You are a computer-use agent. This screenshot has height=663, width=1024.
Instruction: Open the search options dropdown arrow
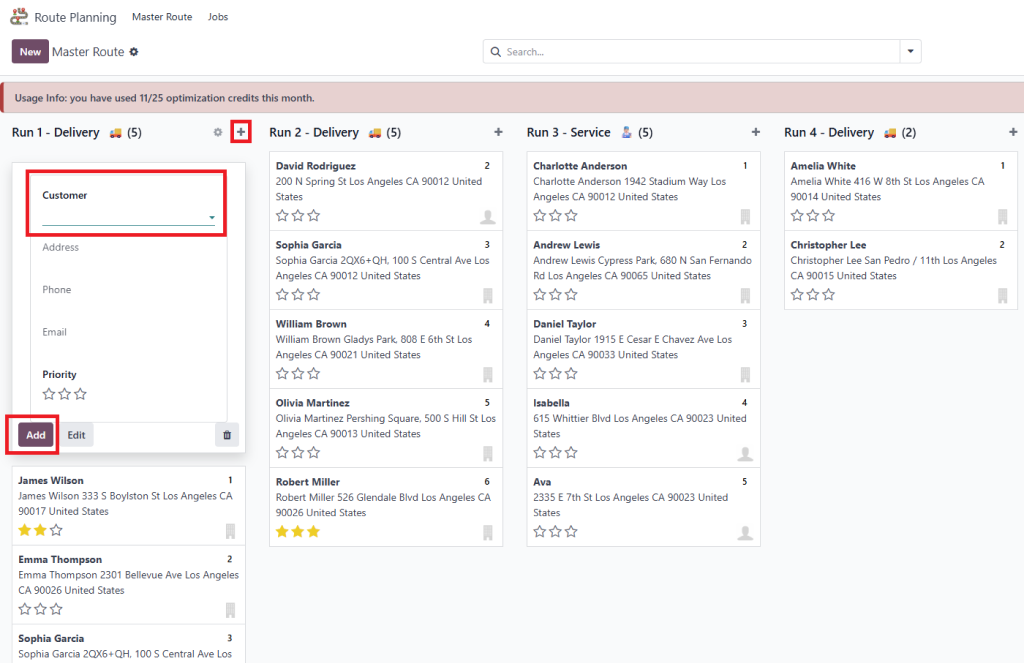coord(910,51)
